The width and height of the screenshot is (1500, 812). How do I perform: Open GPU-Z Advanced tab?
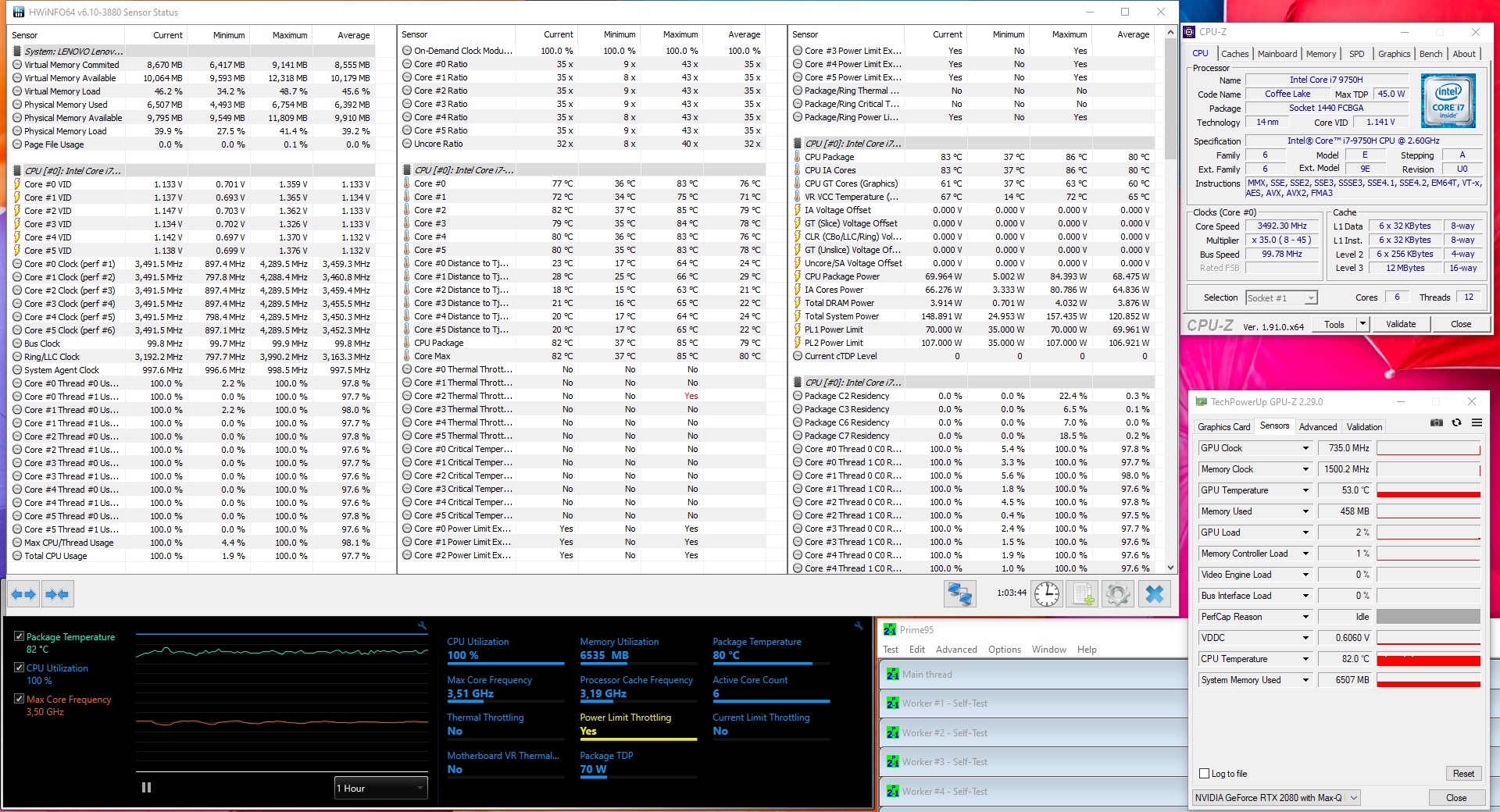(x=1318, y=427)
